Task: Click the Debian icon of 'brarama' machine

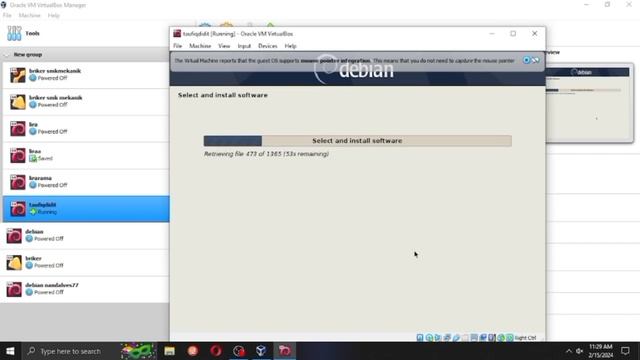Action: coord(18,182)
